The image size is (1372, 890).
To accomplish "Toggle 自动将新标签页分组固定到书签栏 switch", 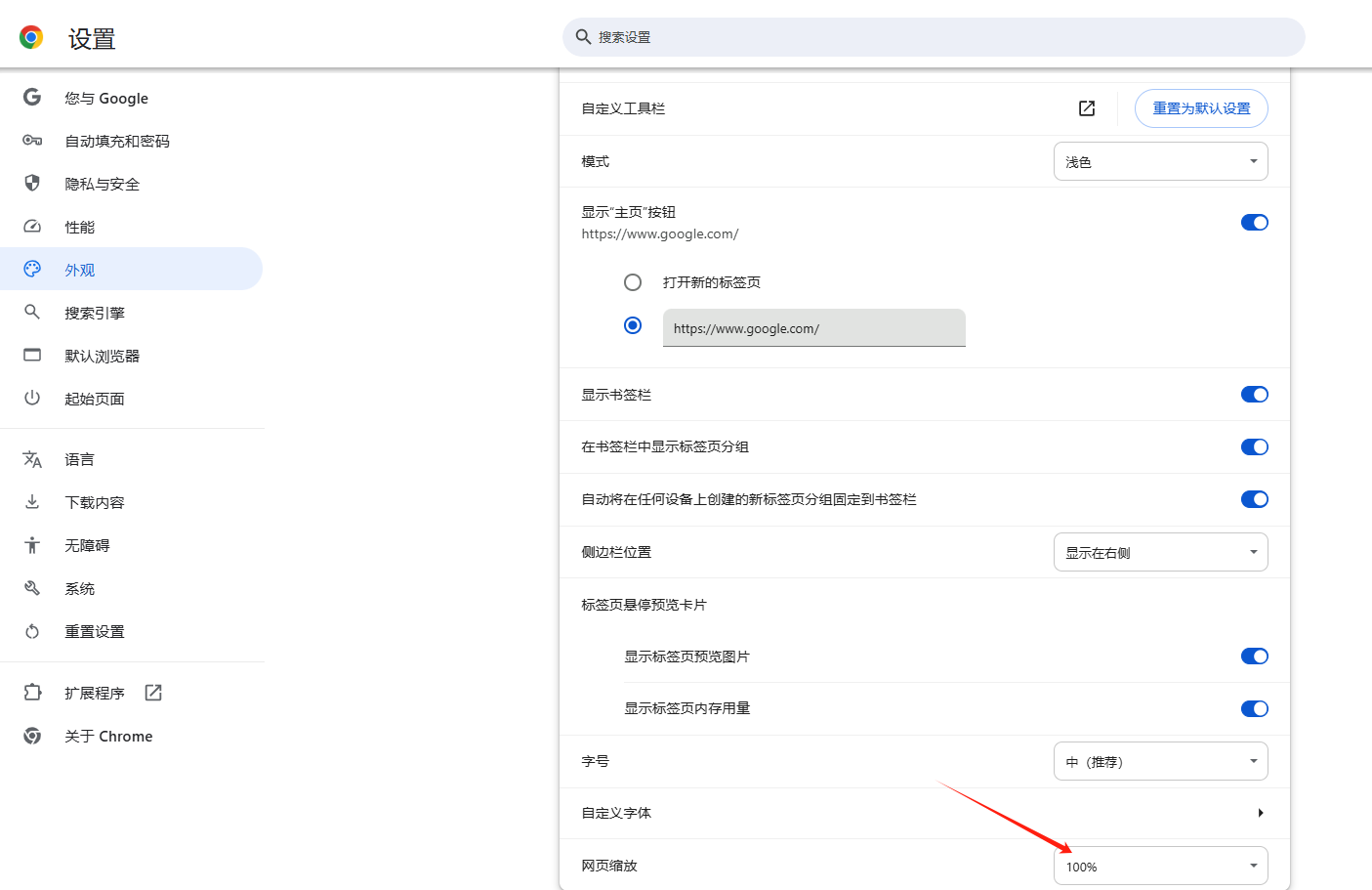I will 1255,499.
